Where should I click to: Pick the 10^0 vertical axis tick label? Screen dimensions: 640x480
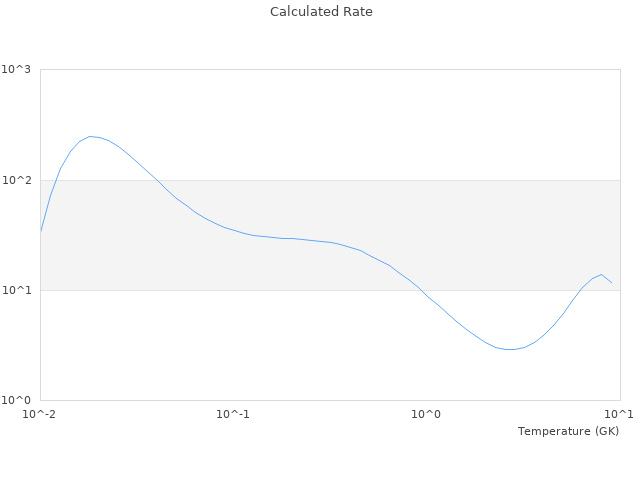tap(16, 400)
